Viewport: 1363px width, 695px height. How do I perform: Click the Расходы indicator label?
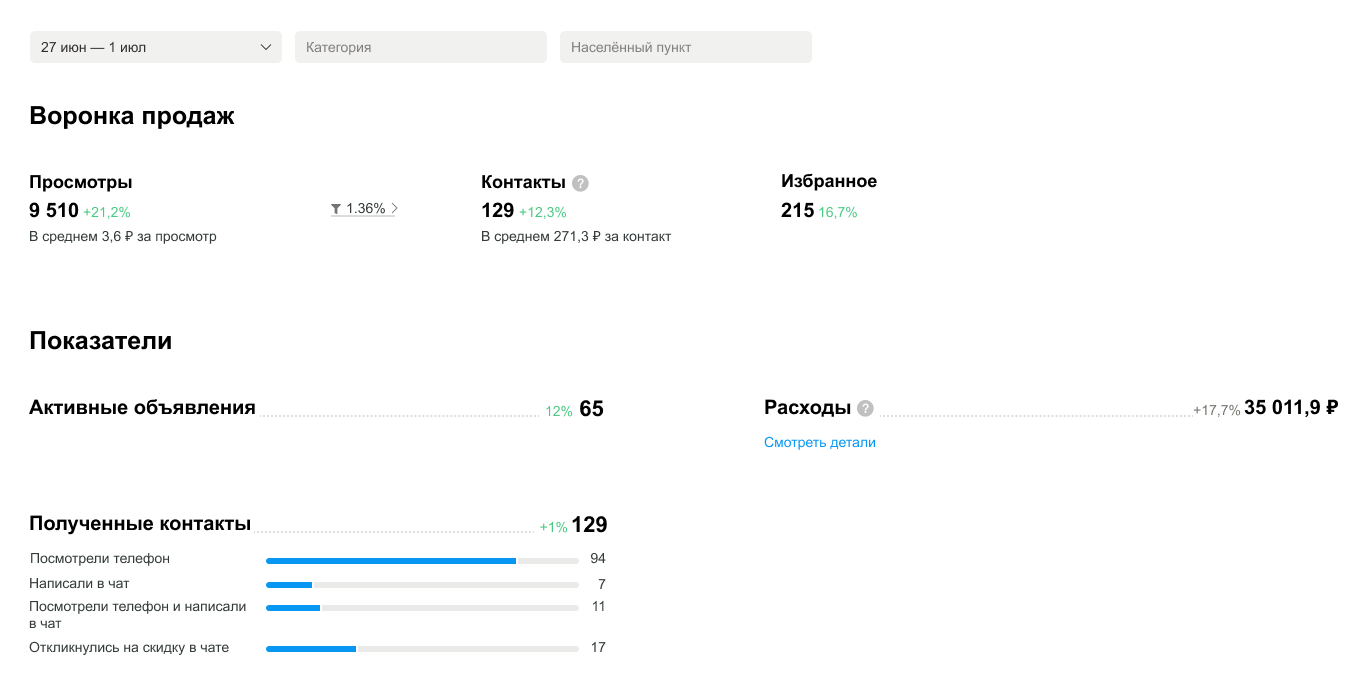click(807, 408)
